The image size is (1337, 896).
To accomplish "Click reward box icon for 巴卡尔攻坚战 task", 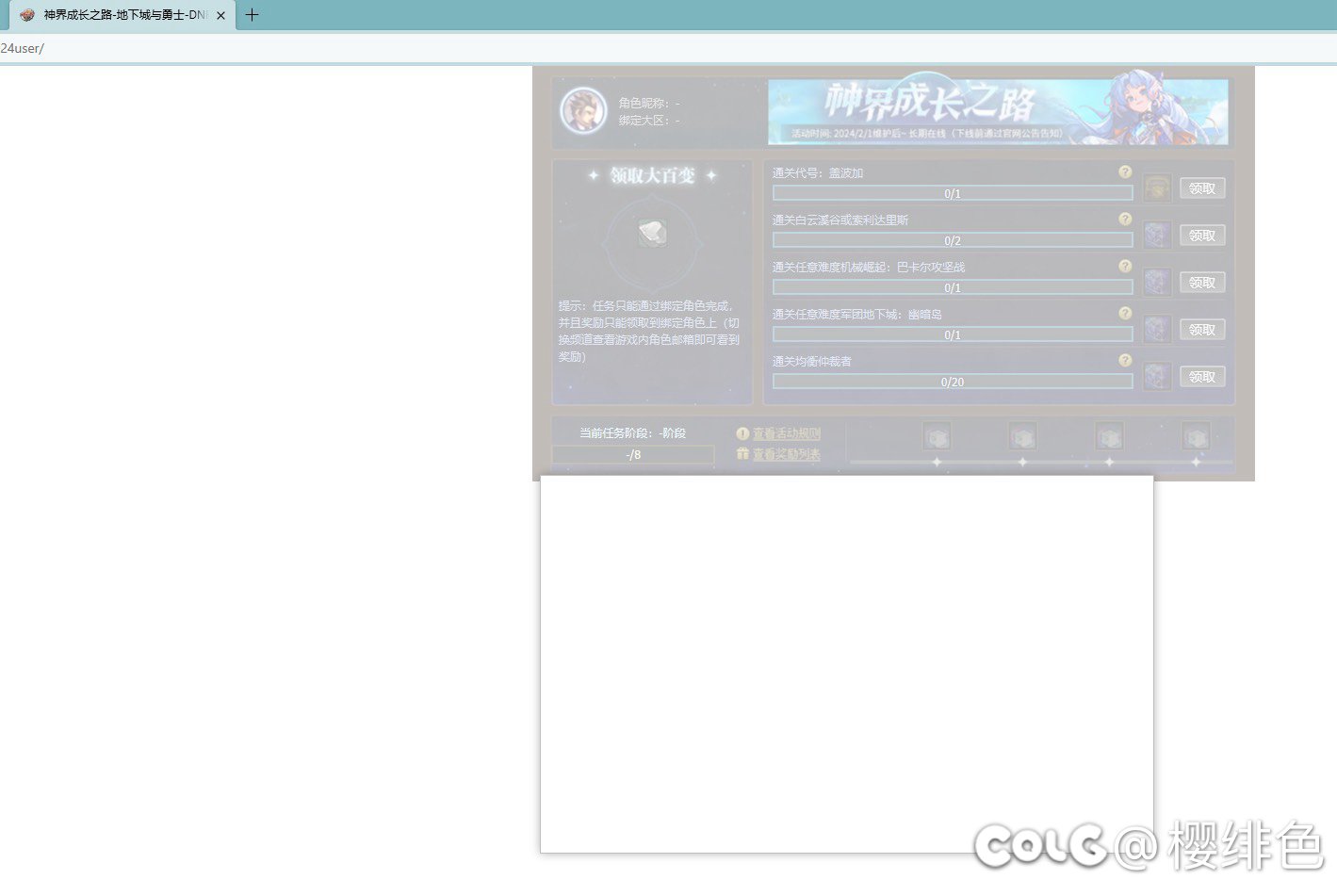I will (1157, 282).
